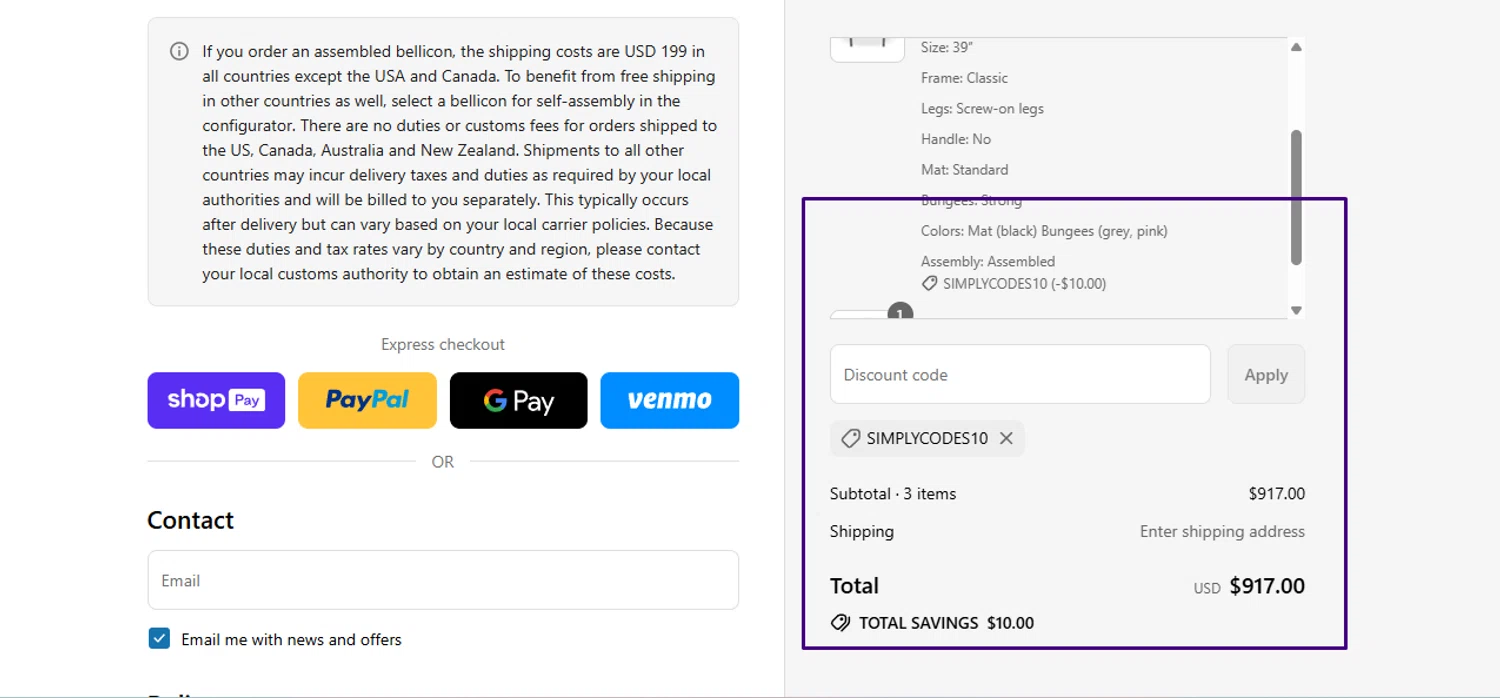Check out with PayPal

pos(367,400)
